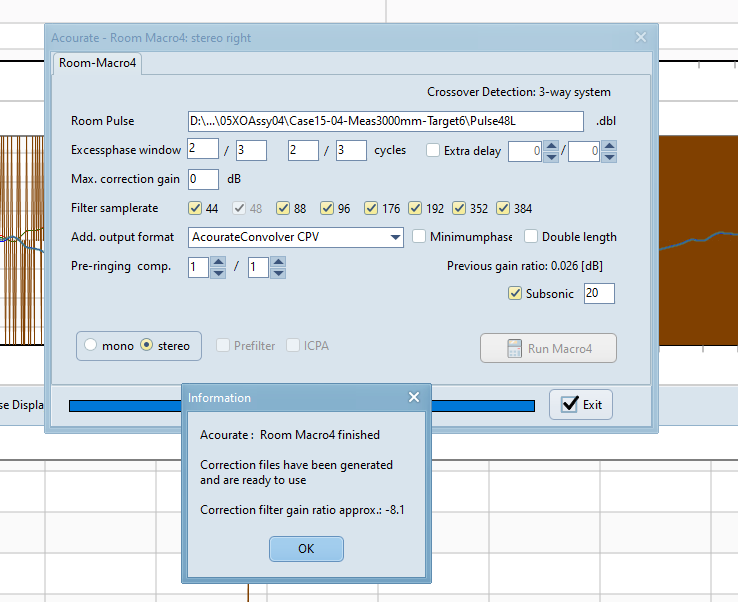Viewport: 738px width, 602px height.
Task: Enable the Minimumphase checkbox
Action: pos(419,236)
